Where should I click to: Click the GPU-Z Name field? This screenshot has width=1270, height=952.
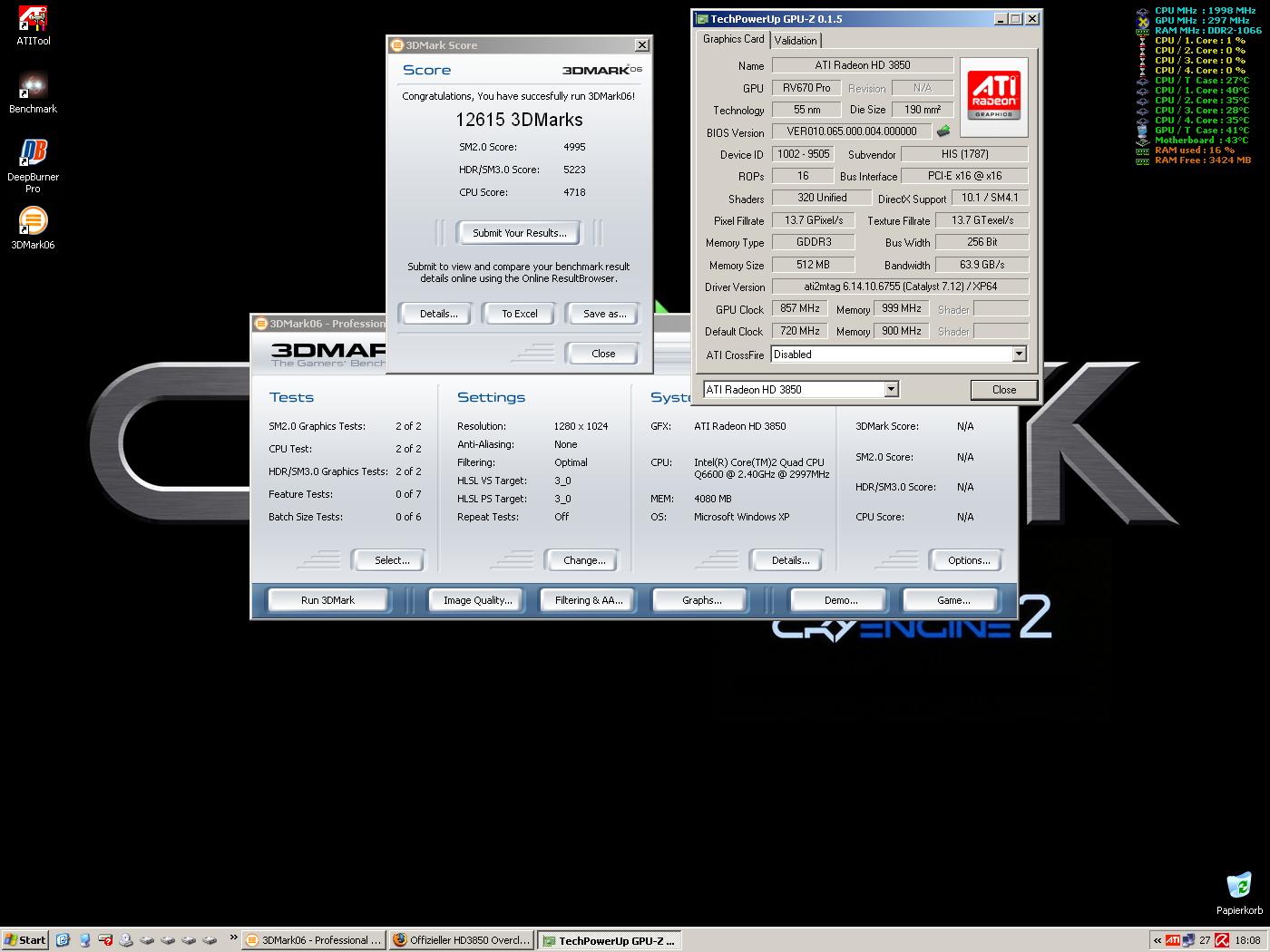click(x=862, y=65)
